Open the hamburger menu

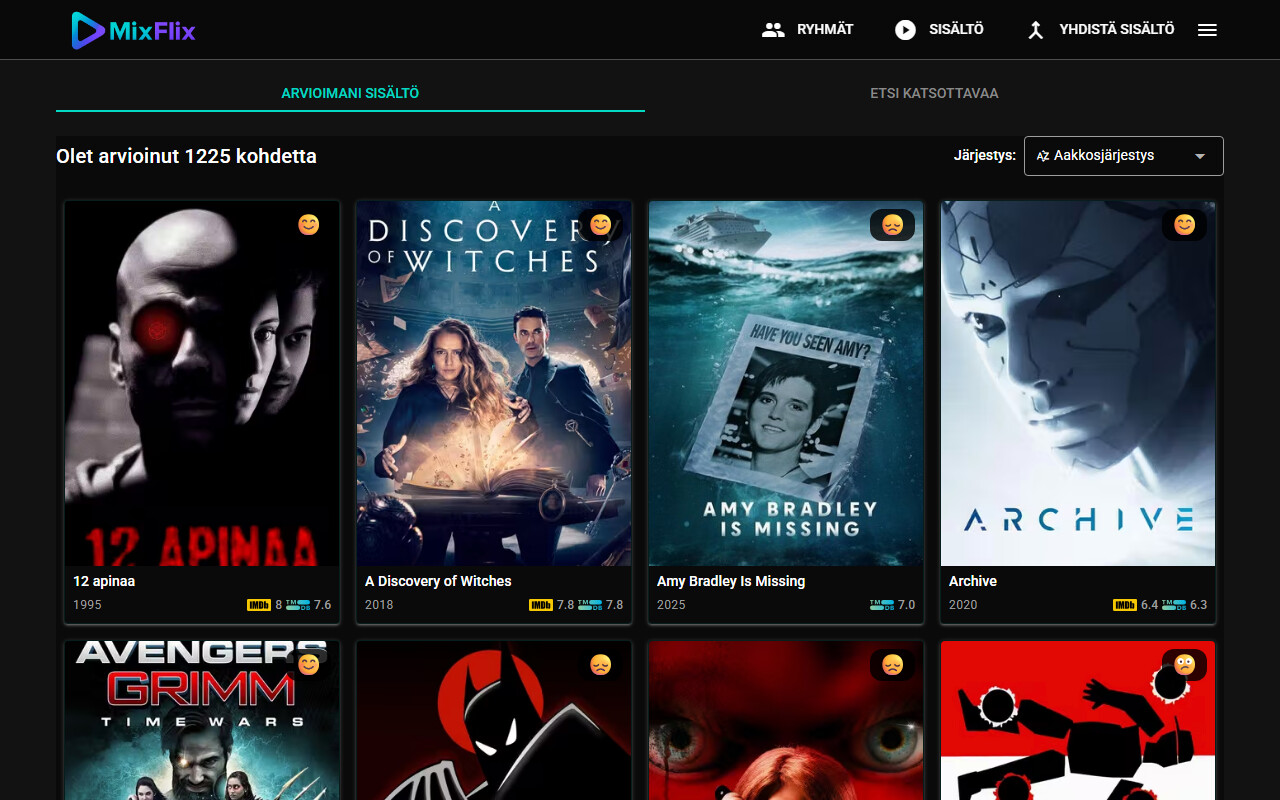(x=1207, y=30)
